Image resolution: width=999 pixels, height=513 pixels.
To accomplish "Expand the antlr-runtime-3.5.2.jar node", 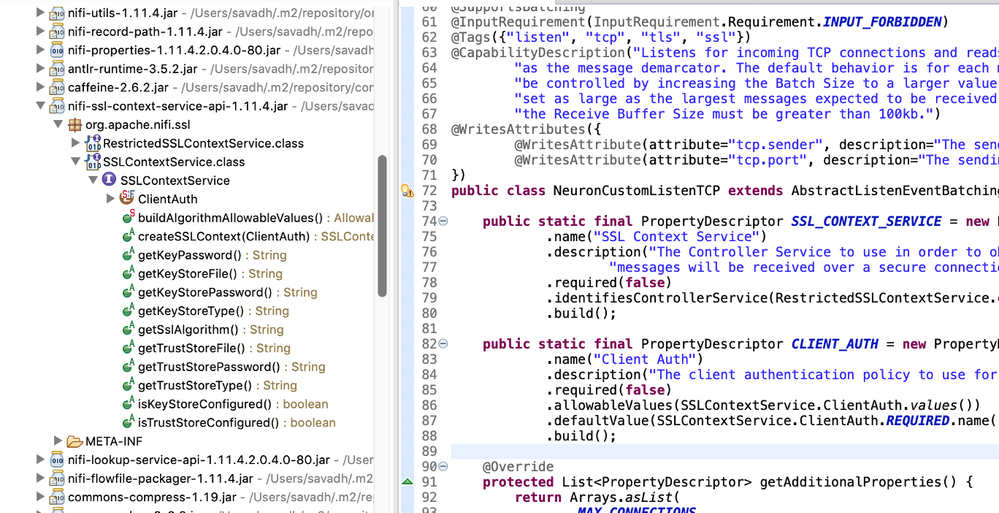I will pos(40,68).
